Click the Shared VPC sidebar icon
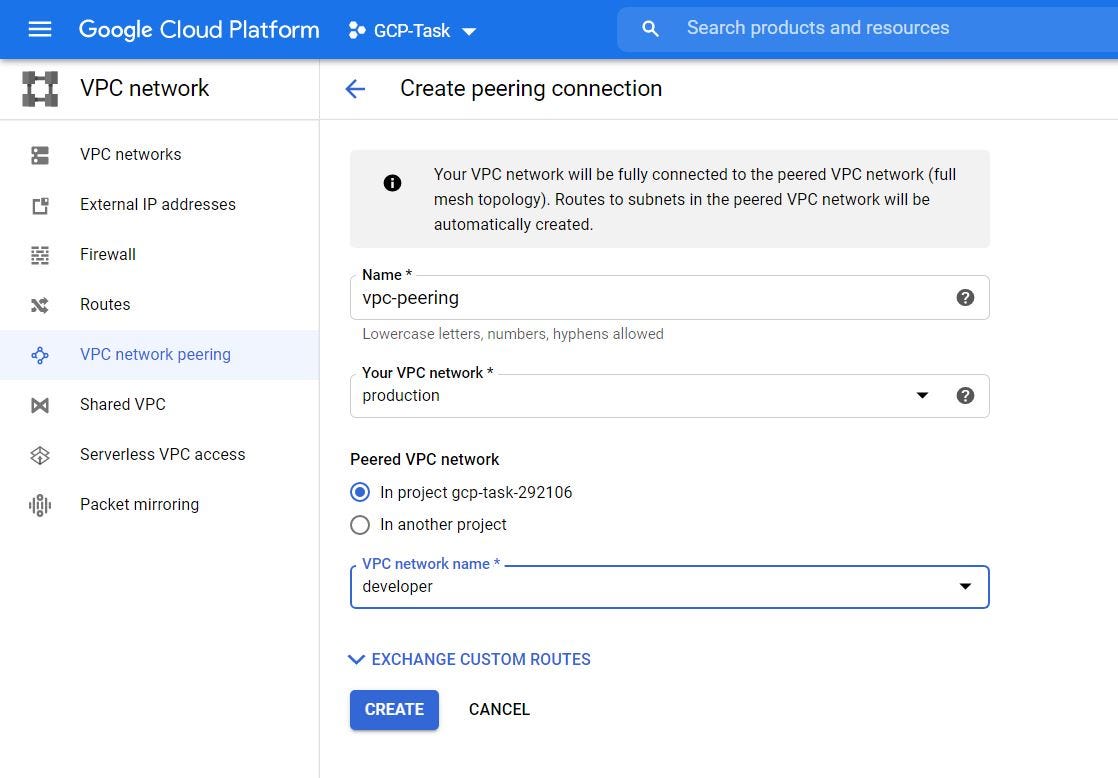Viewport: 1118px width, 778px height. coord(40,405)
